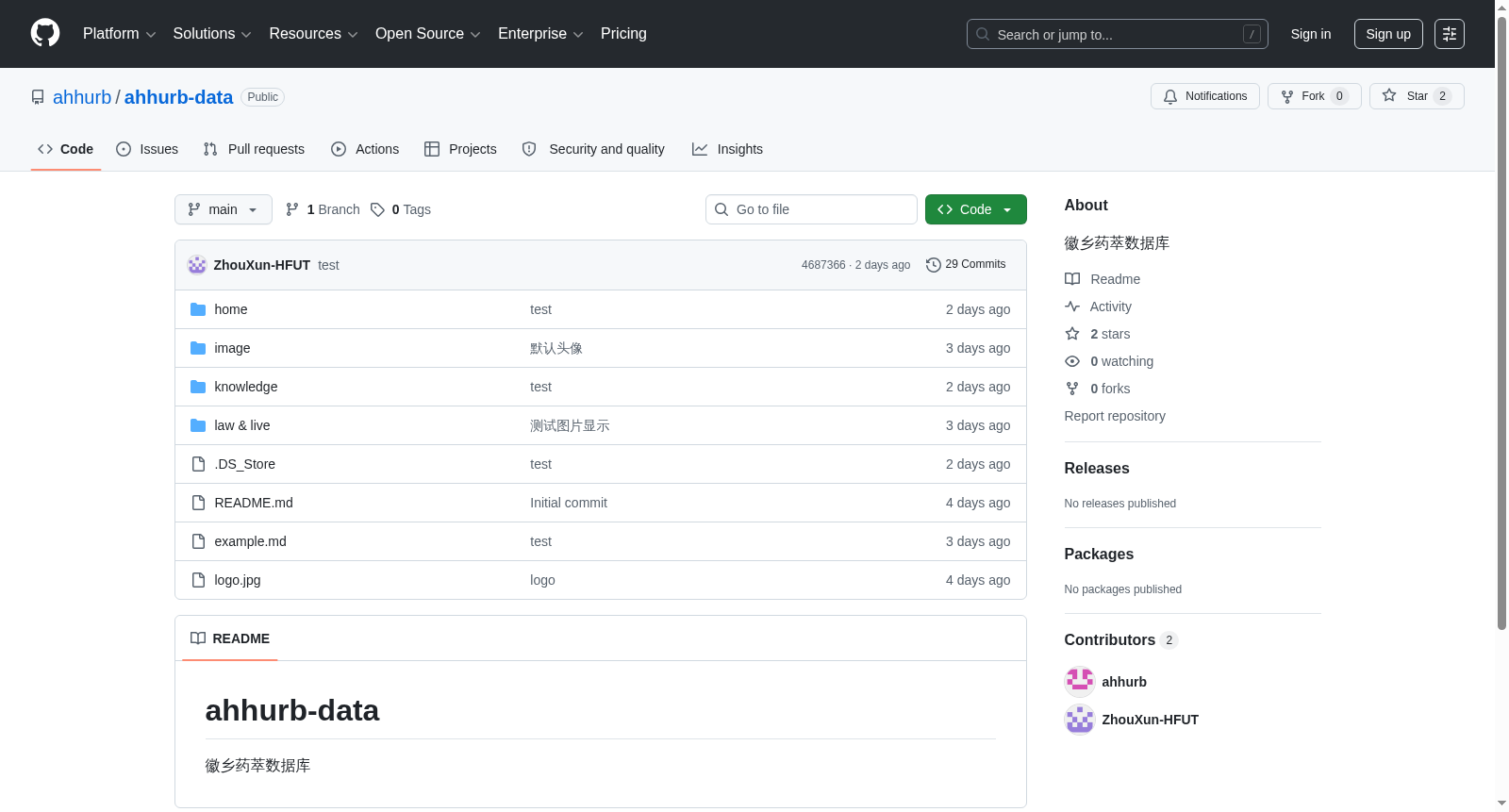The image size is (1509, 812).
Task: Click the .DS_Store file icon
Action: click(198, 464)
